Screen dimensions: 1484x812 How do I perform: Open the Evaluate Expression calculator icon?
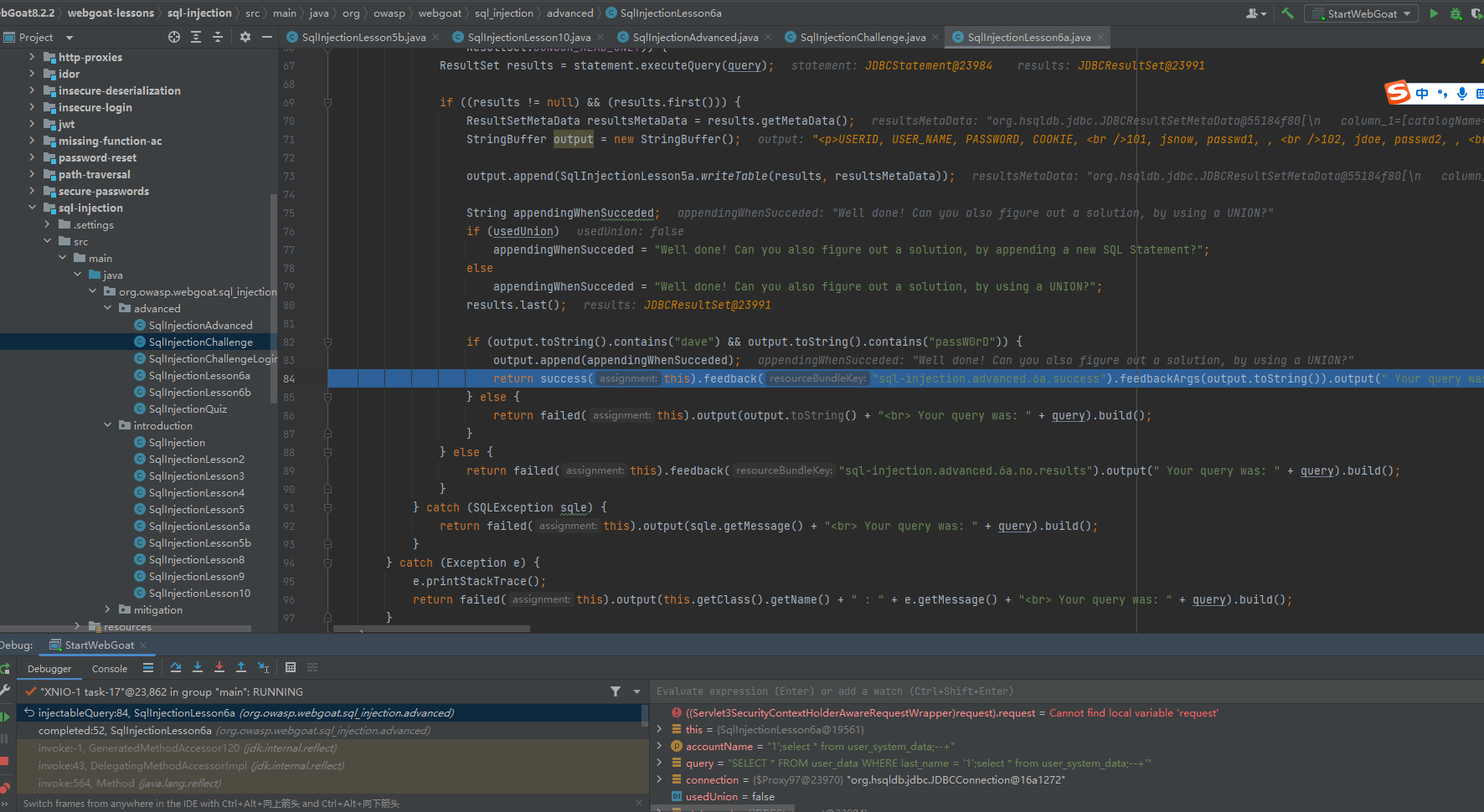pyautogui.click(x=291, y=667)
